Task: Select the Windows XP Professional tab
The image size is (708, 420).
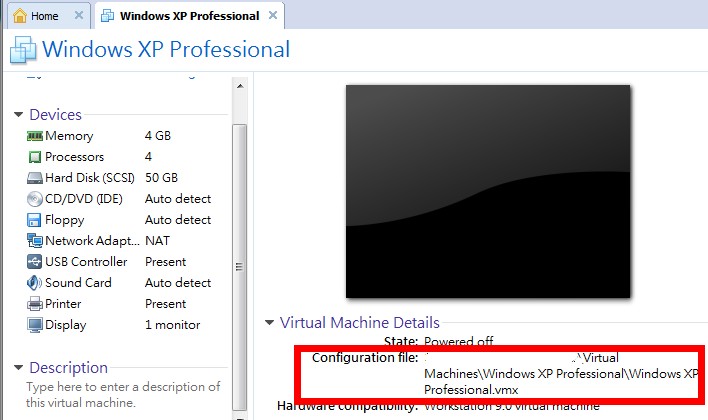Action: click(190, 15)
